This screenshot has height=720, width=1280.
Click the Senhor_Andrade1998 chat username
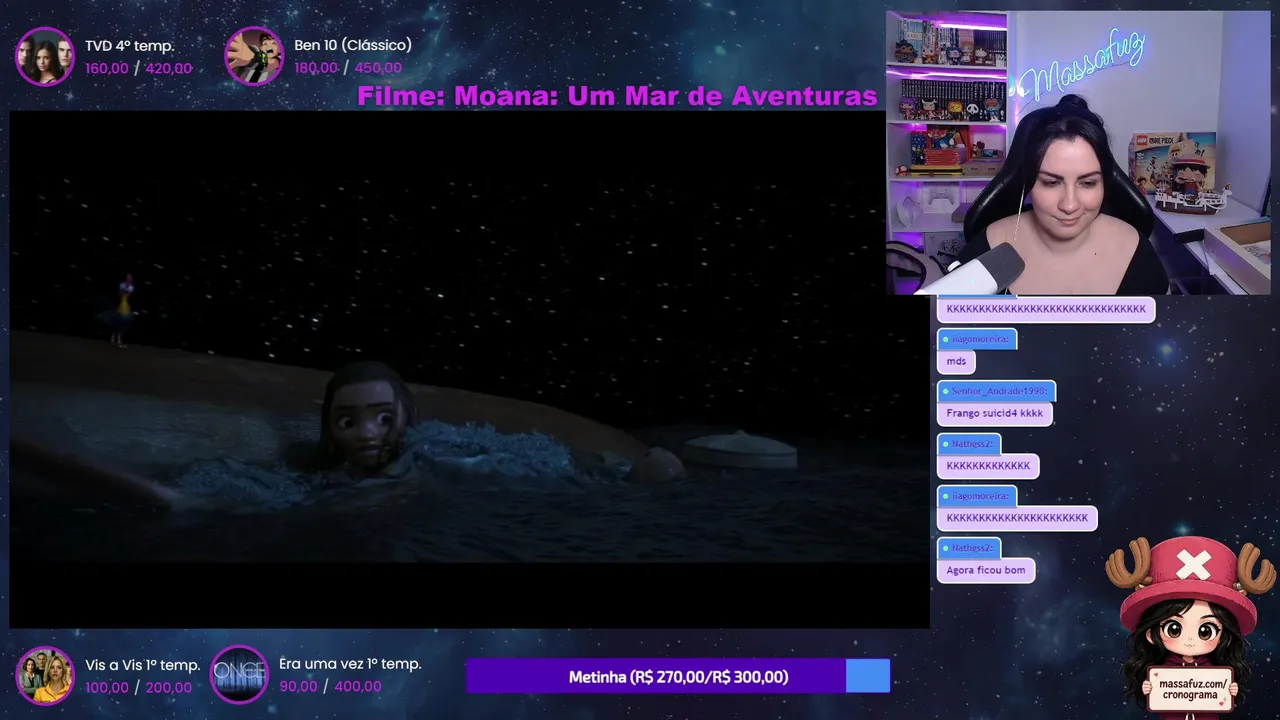point(999,391)
